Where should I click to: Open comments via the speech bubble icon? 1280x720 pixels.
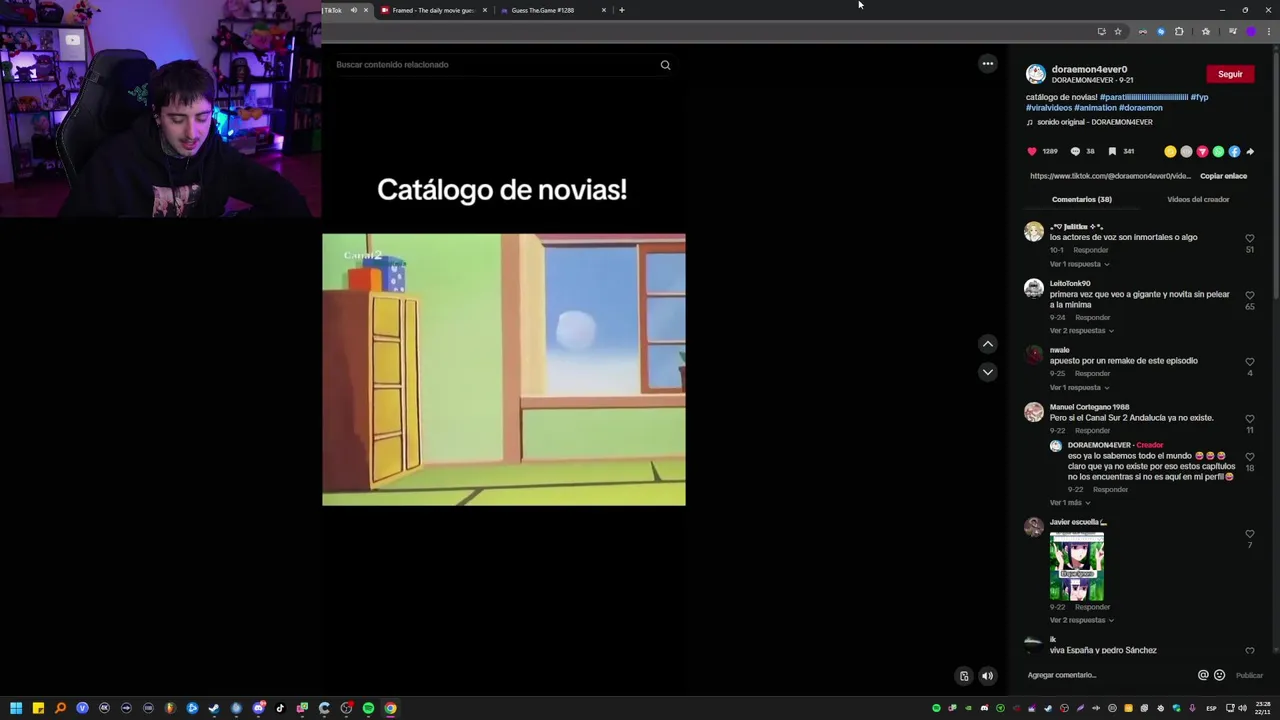coord(1075,152)
